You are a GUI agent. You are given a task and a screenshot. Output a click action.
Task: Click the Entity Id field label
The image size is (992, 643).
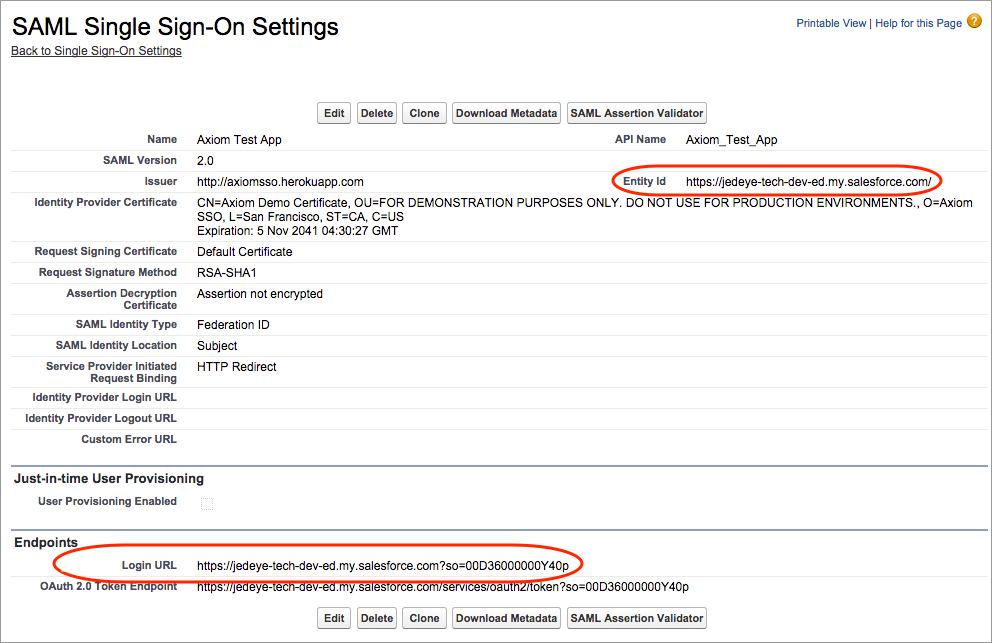pyautogui.click(x=644, y=182)
